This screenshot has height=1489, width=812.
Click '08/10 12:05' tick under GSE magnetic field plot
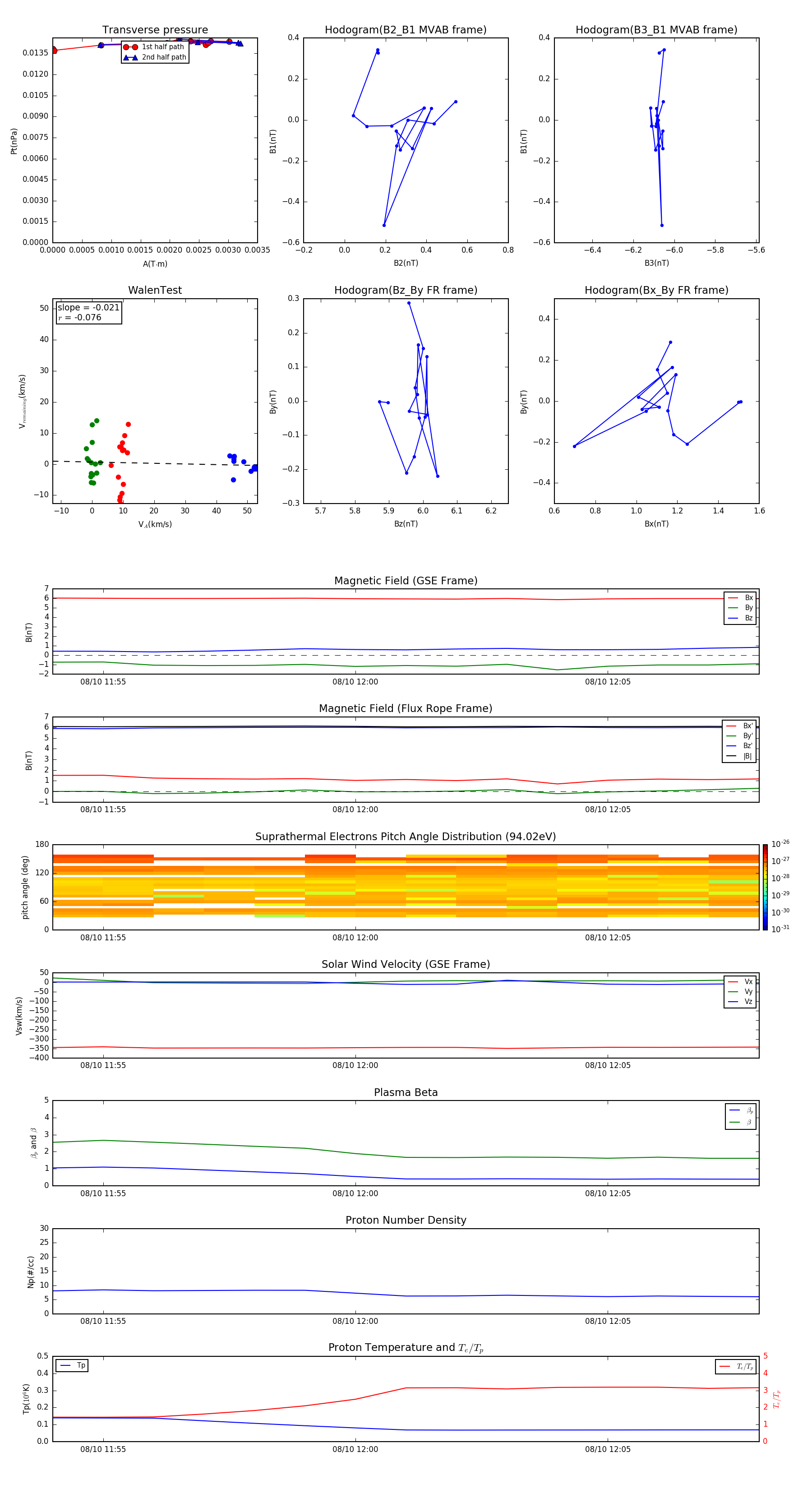click(x=607, y=682)
